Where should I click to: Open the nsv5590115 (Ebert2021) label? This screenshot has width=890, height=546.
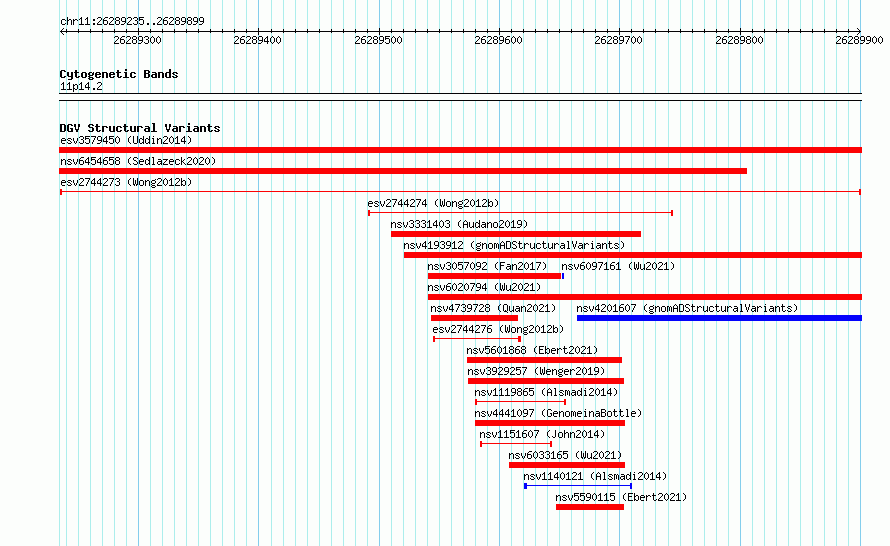point(621,497)
